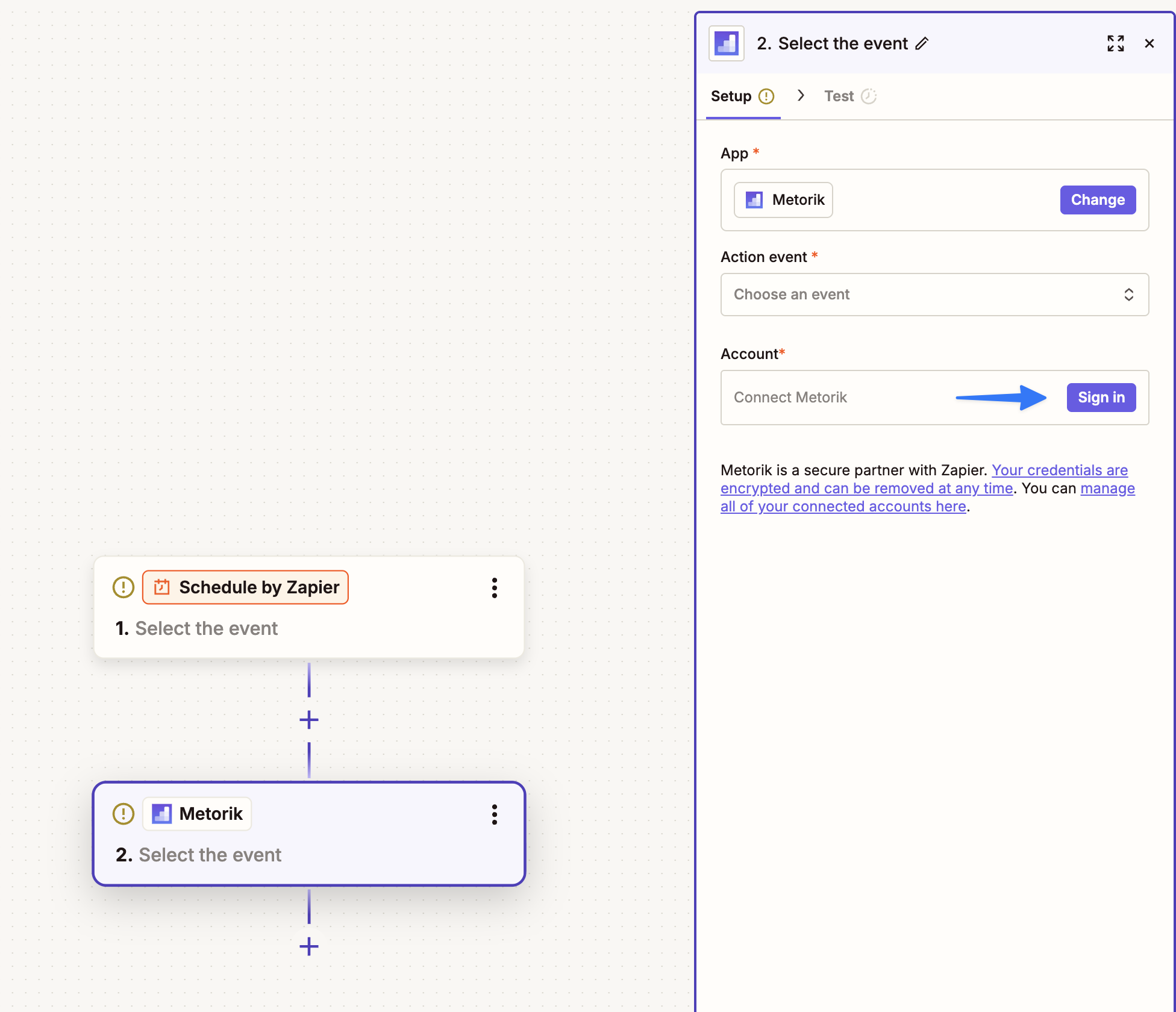Click the Change app button
This screenshot has width=1176, height=1012.
point(1098,200)
